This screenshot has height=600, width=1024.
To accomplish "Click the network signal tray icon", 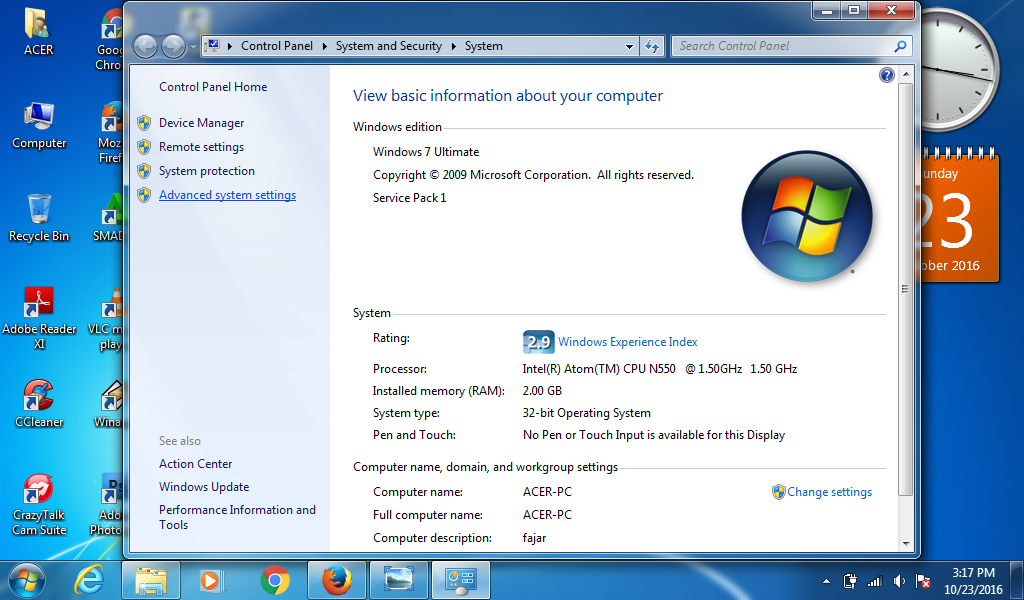I will (874, 581).
